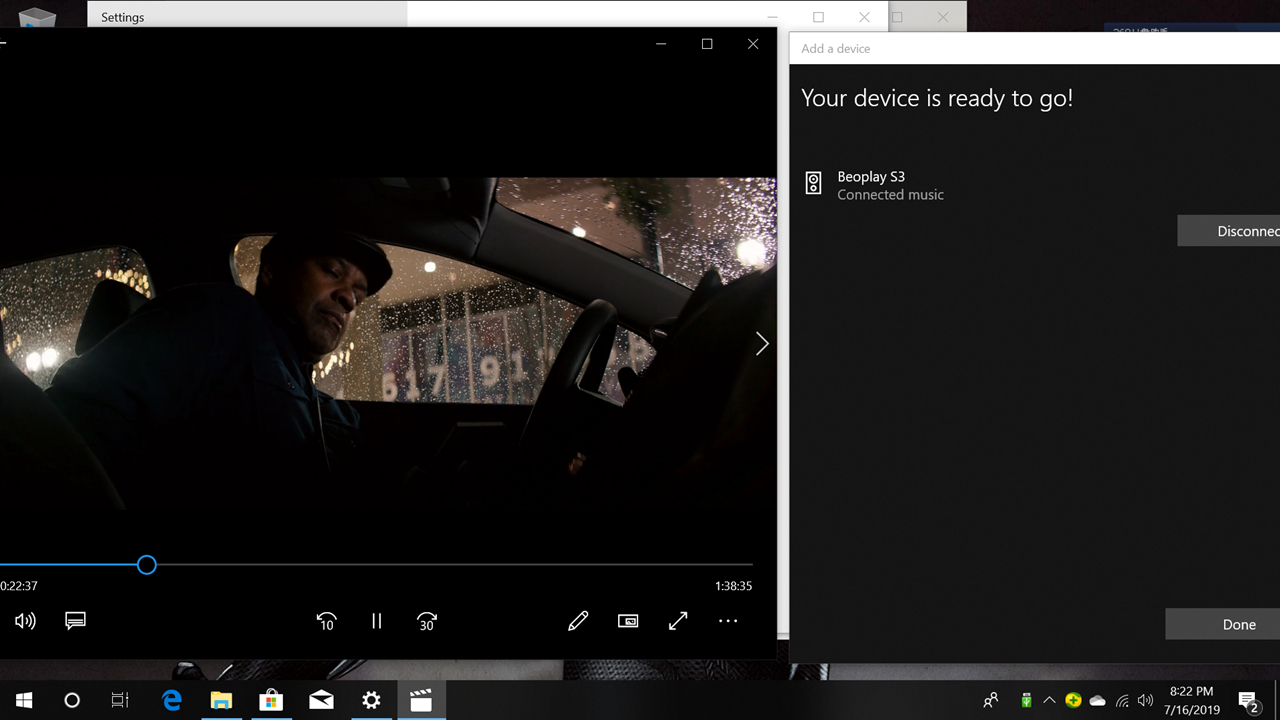Open the more options ellipsis menu
Screen dimensions: 1280x720
coord(728,621)
